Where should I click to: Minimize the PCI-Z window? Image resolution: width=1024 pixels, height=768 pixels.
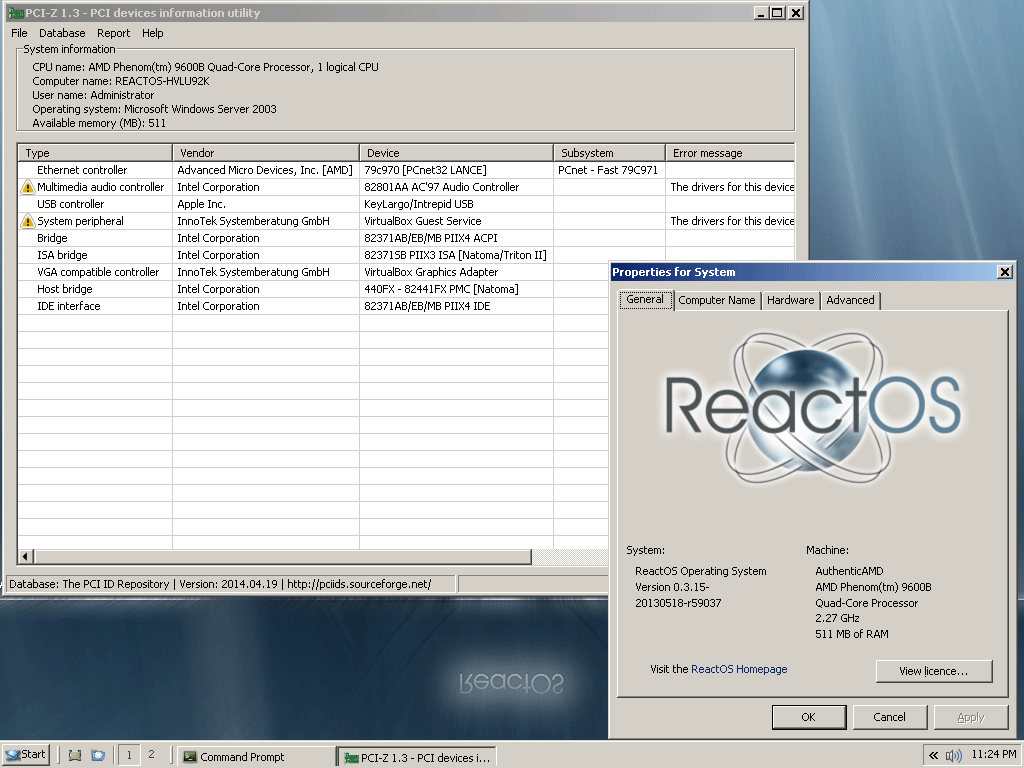761,13
